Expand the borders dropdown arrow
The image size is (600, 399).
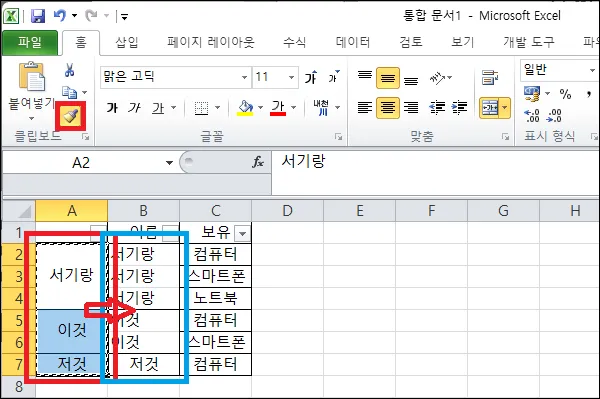tap(217, 108)
